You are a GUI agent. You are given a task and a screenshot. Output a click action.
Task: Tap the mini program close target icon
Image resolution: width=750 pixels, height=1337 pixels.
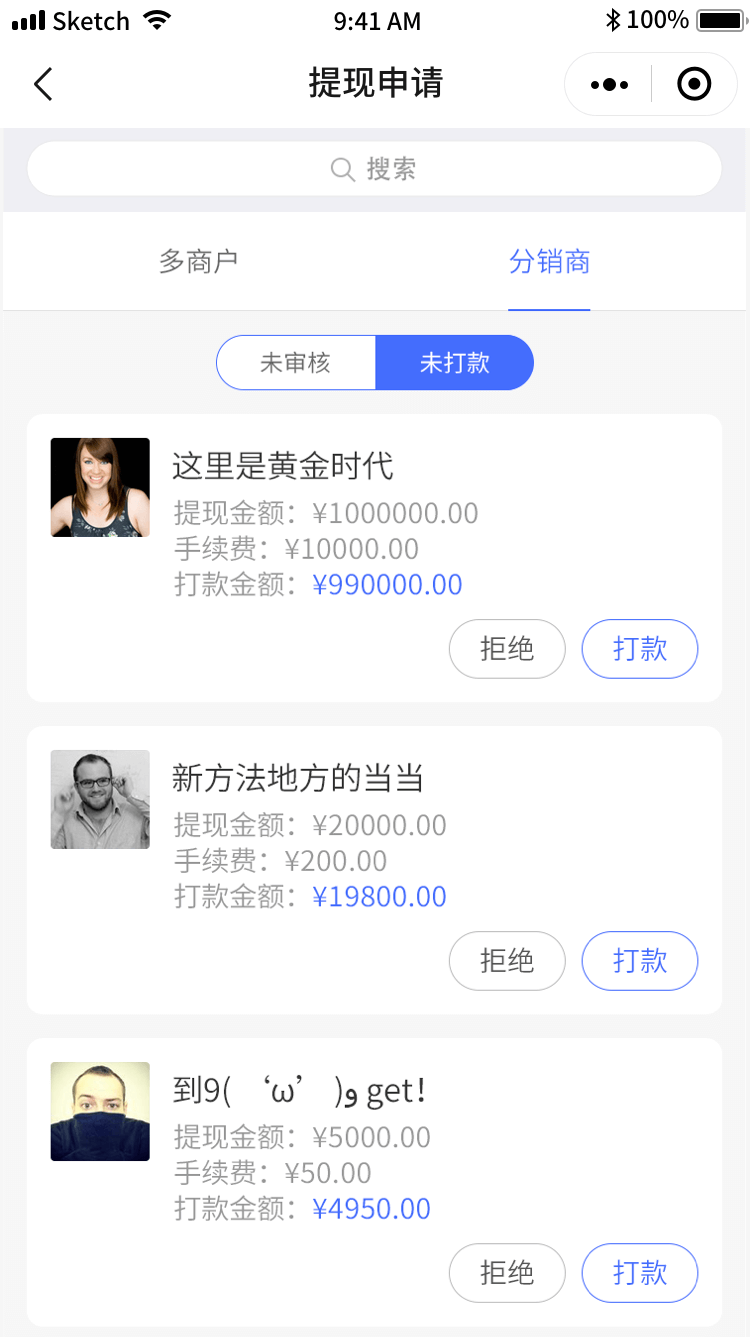point(694,85)
